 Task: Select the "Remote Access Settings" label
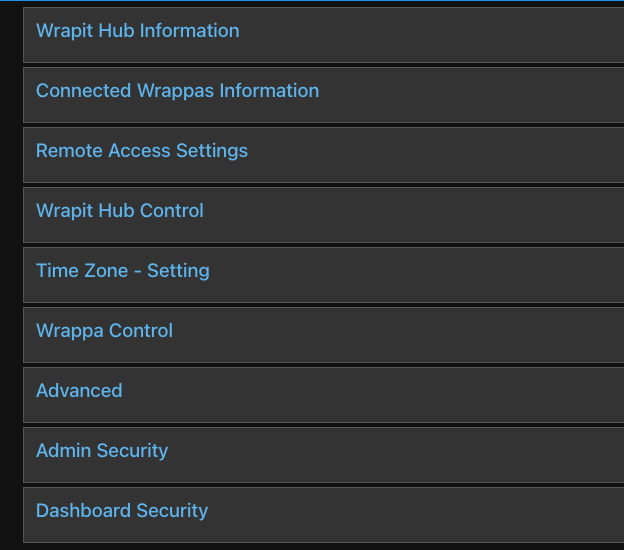point(142,151)
